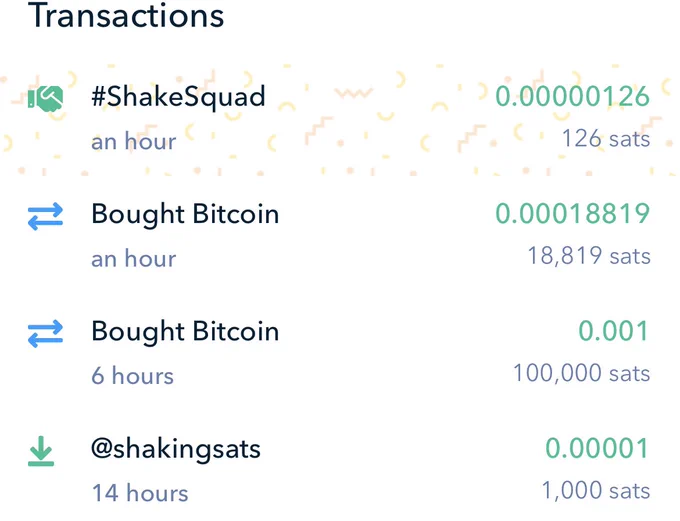Tap the 6 hours exchange arrows icon
Image resolution: width=680 pixels, height=521 pixels.
(x=46, y=333)
